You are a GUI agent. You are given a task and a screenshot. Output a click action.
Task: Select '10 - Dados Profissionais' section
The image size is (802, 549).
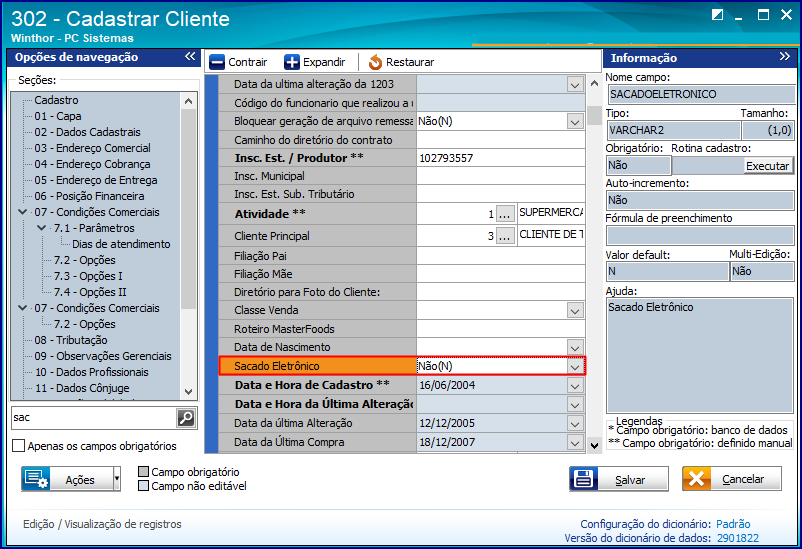click(92, 372)
